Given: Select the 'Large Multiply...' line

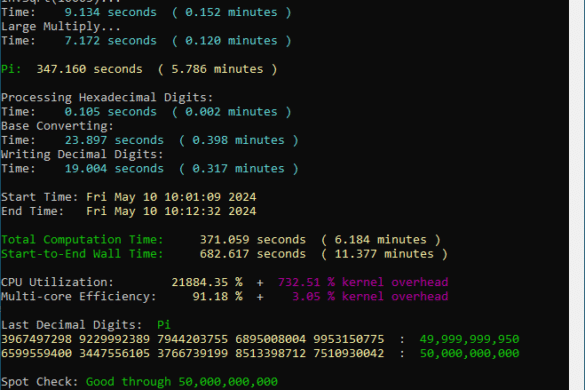Looking at the screenshot, I should tap(61, 26).
